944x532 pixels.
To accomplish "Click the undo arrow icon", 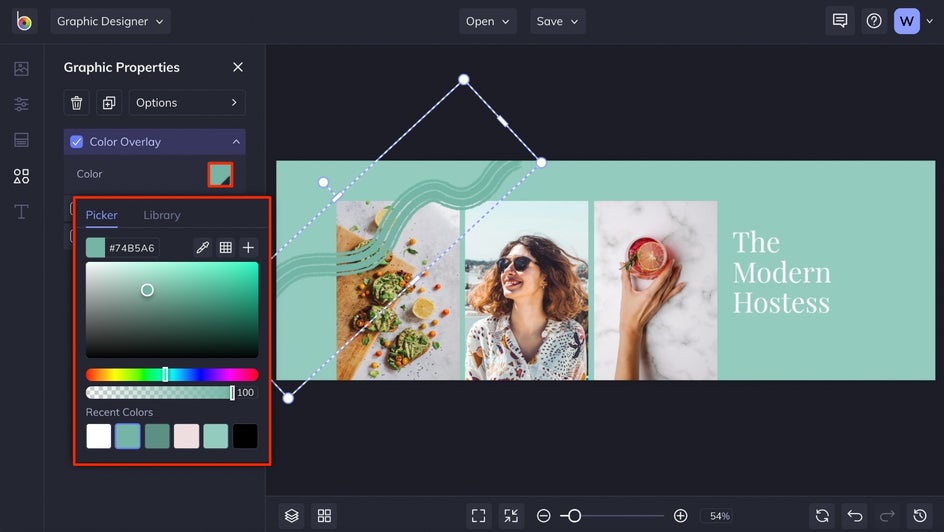I will 854,515.
